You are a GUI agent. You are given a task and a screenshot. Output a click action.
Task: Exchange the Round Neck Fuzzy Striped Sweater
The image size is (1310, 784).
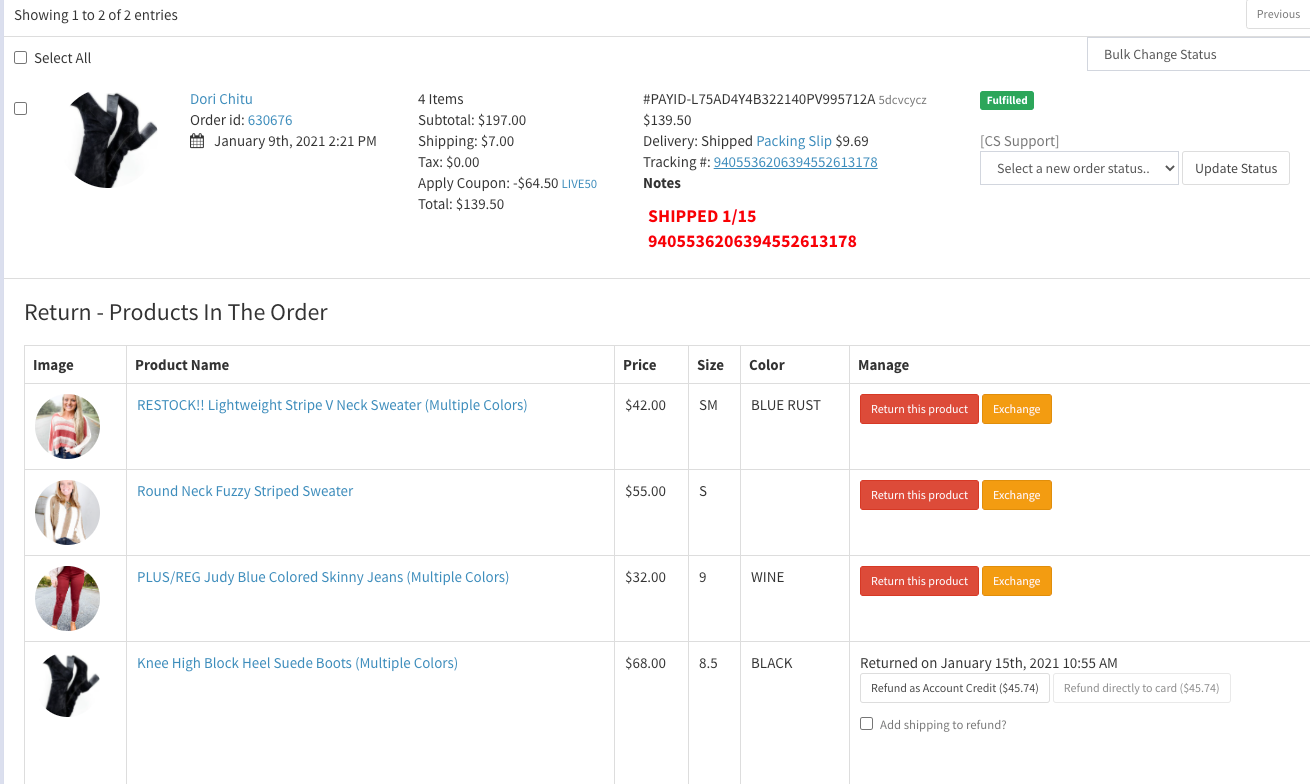[1017, 495]
